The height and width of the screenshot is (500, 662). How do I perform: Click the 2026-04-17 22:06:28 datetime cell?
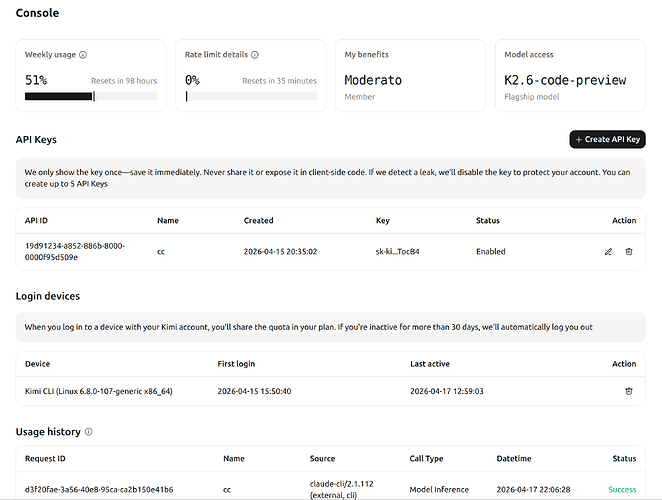click(533, 490)
